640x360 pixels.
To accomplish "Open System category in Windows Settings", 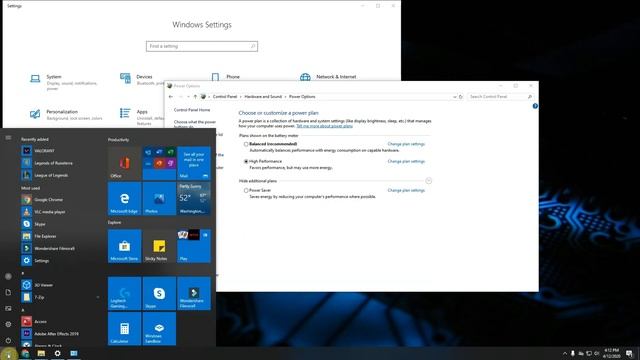I will coord(64,82).
